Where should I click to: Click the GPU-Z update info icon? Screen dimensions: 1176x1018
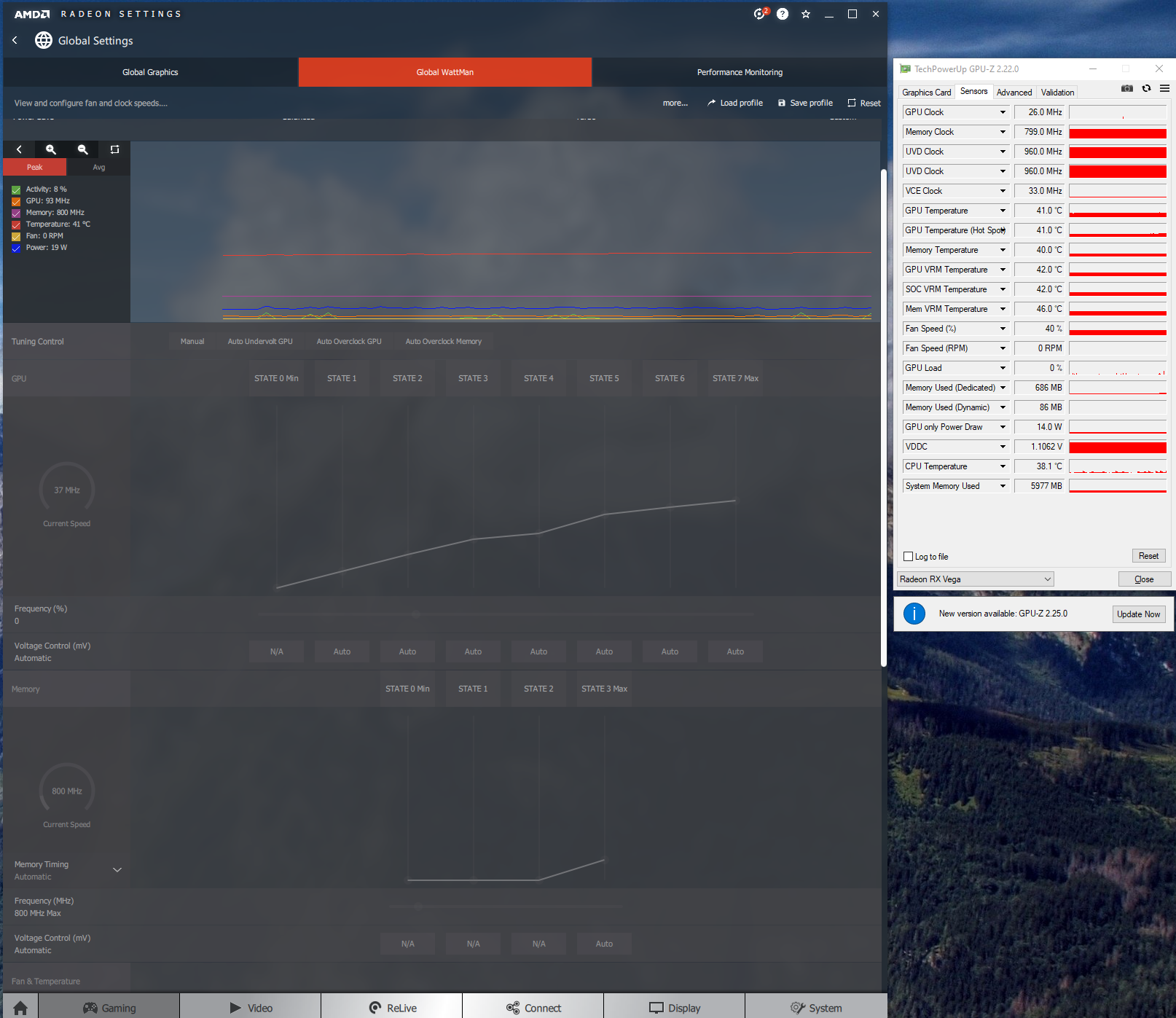point(914,614)
